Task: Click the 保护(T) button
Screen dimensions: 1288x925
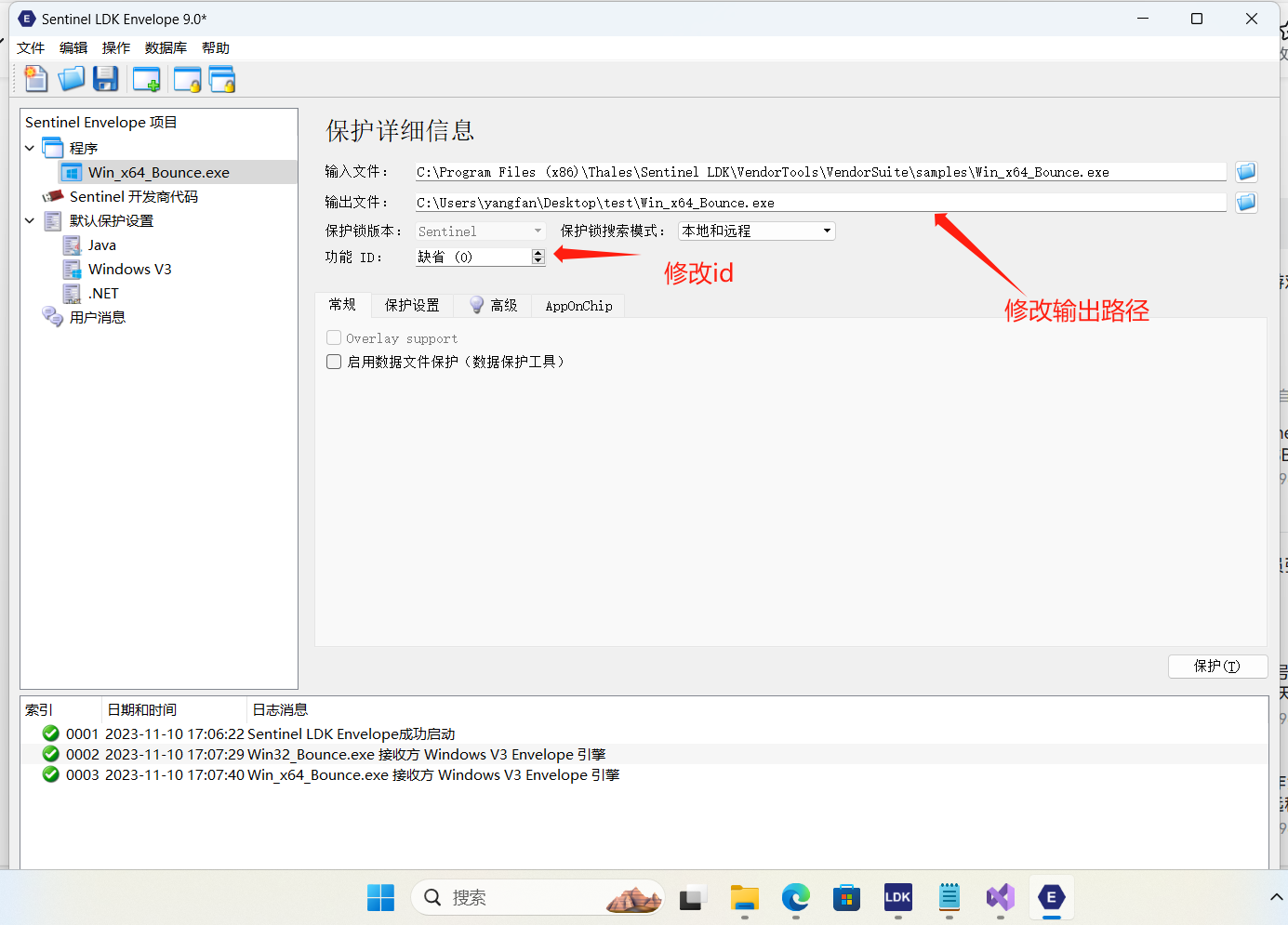Action: (x=1217, y=667)
